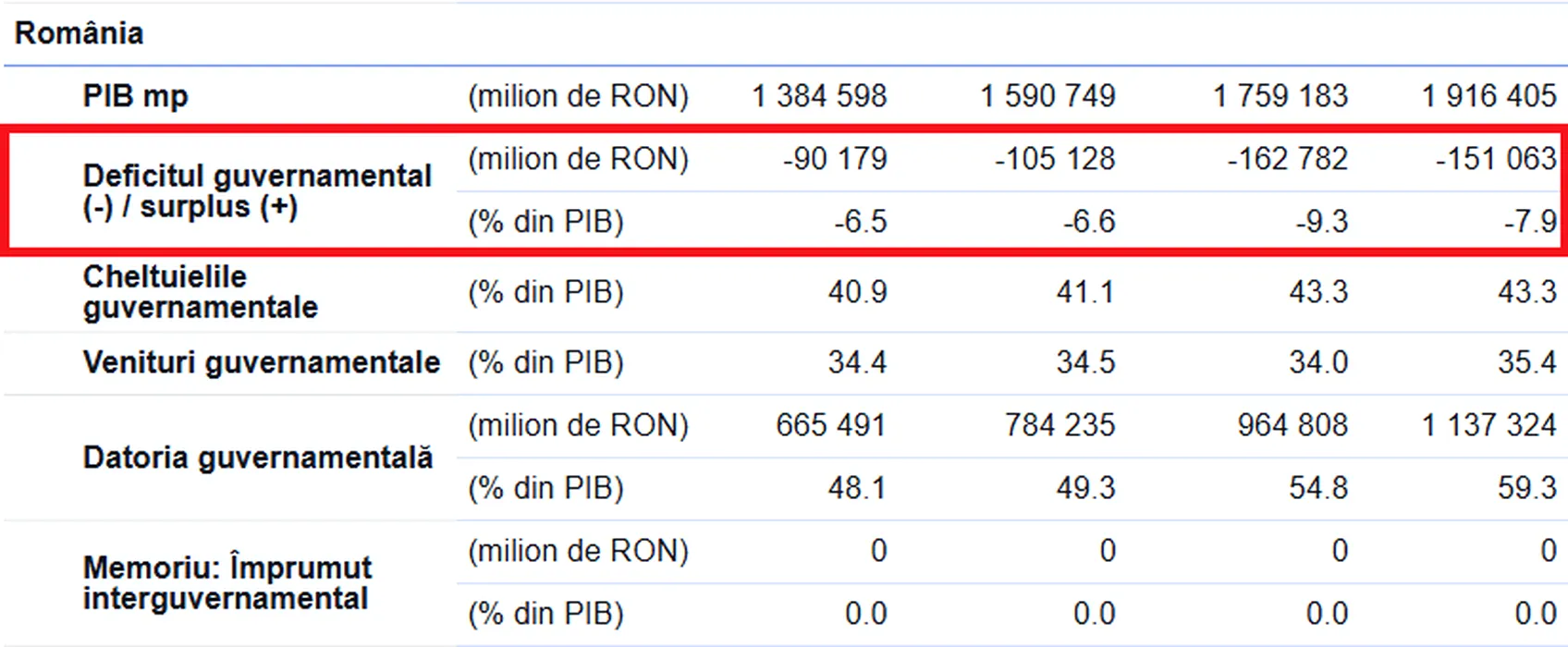Select the revenue value 34.0

pyautogui.click(x=1318, y=362)
